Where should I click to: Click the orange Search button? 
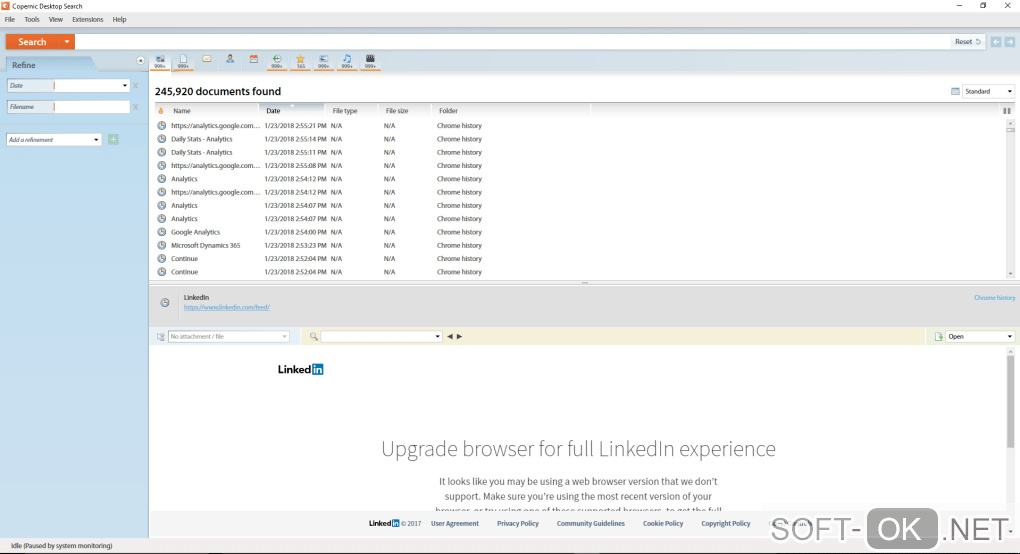point(33,42)
